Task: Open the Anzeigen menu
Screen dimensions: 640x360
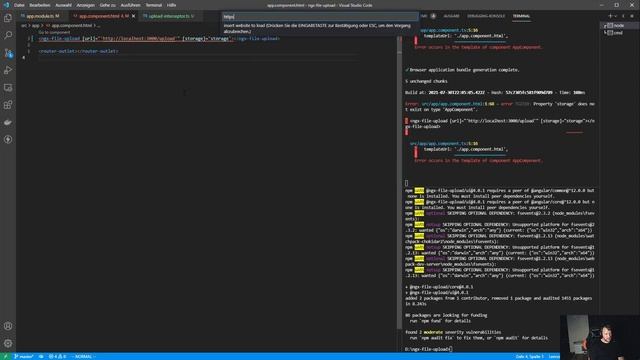Action: (x=85, y=5)
